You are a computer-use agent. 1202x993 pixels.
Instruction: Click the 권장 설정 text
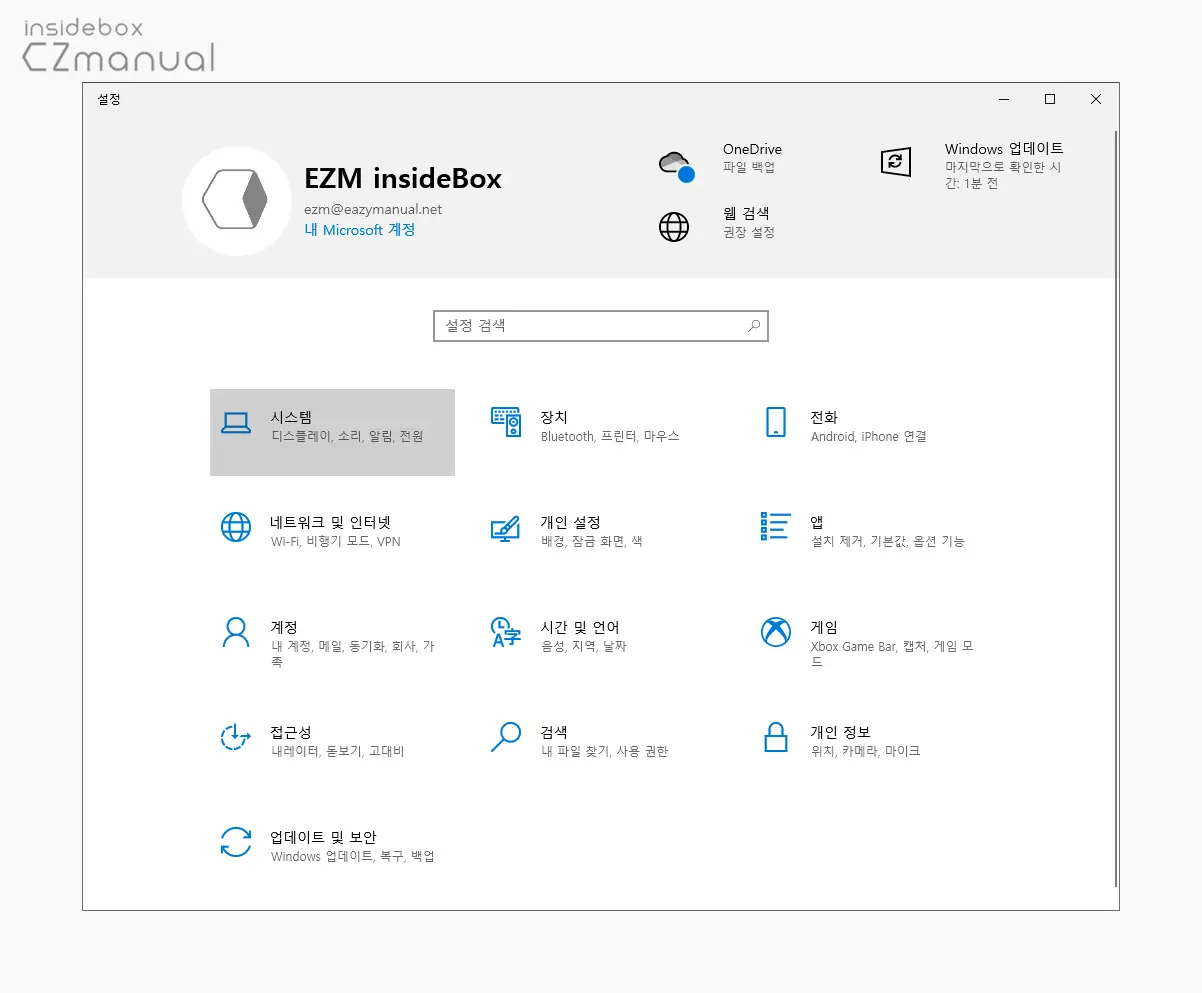(749, 232)
